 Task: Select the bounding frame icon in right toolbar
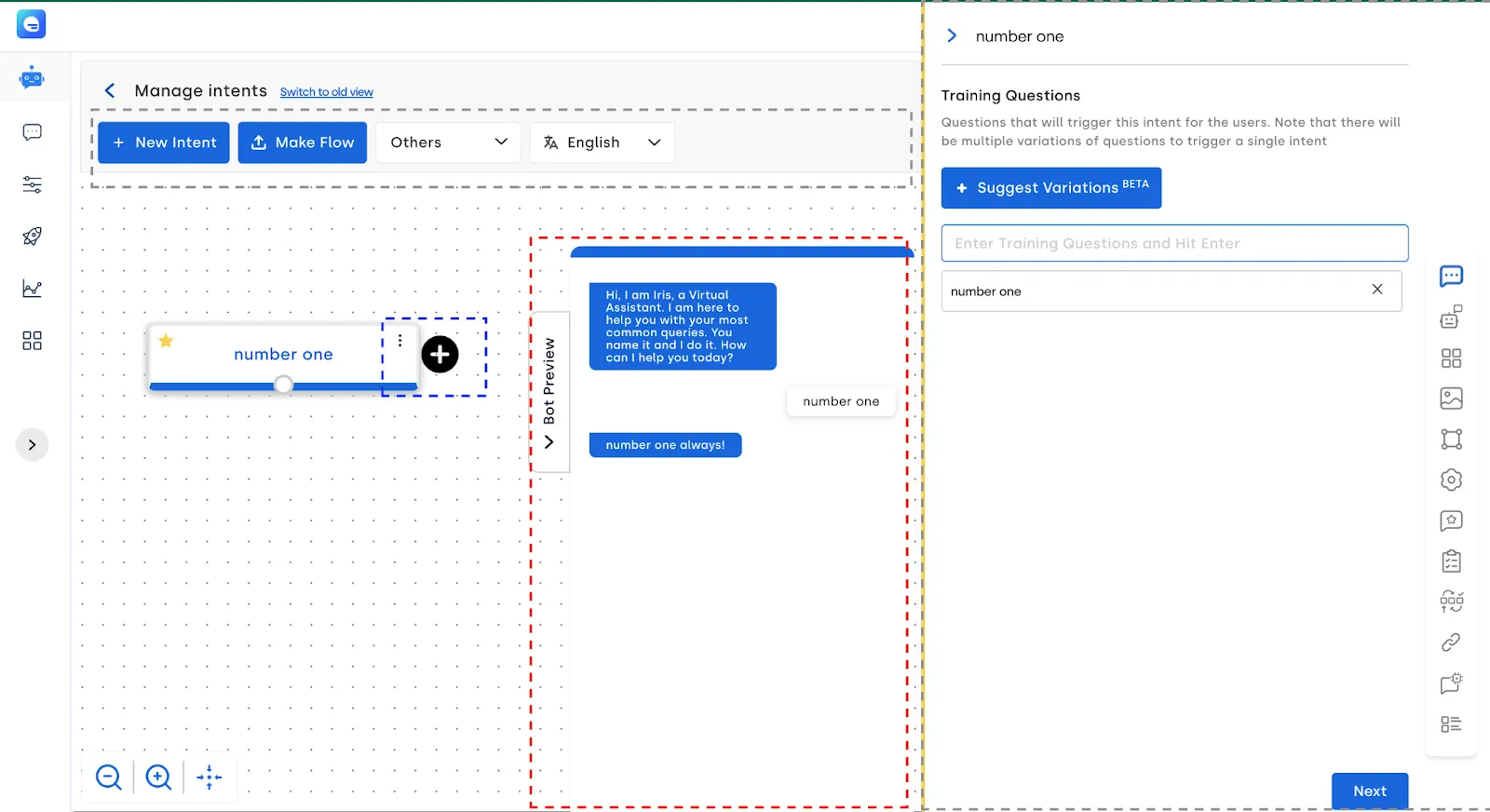pos(1451,439)
